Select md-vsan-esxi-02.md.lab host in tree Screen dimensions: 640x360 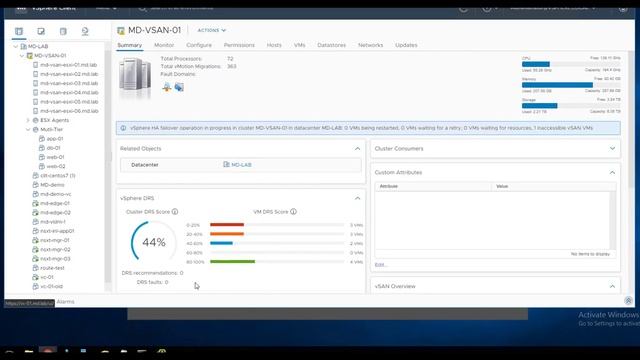pyautogui.click(x=69, y=74)
